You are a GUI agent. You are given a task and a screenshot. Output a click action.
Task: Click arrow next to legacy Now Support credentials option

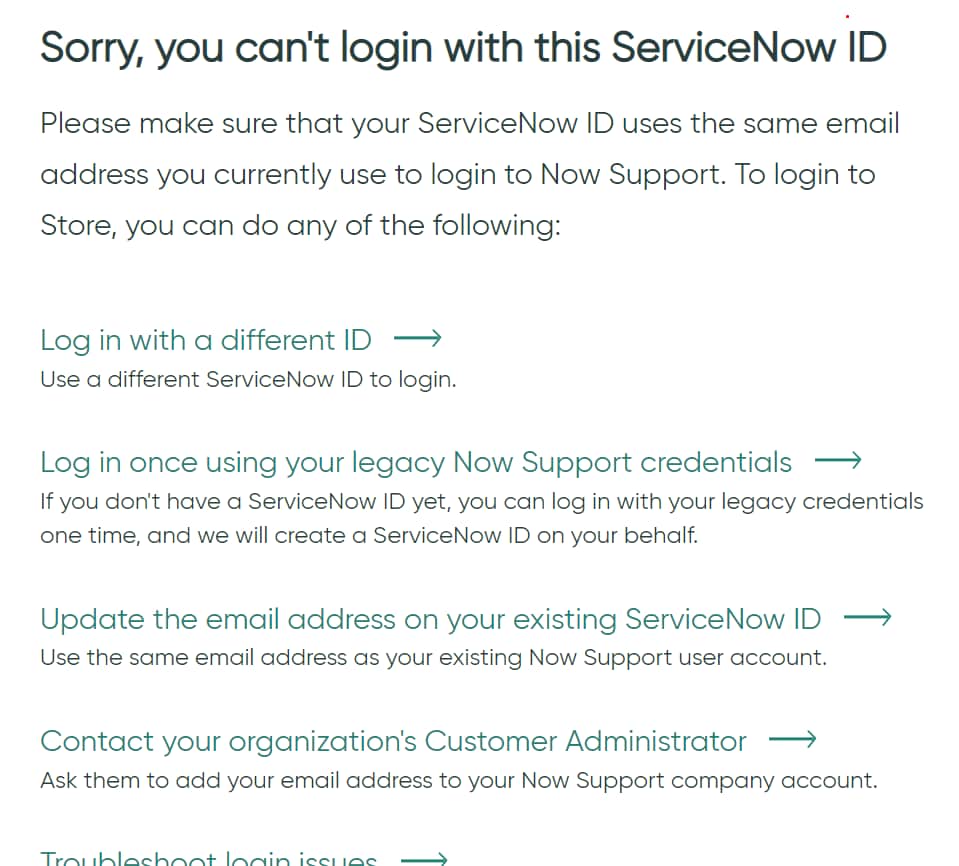840,461
